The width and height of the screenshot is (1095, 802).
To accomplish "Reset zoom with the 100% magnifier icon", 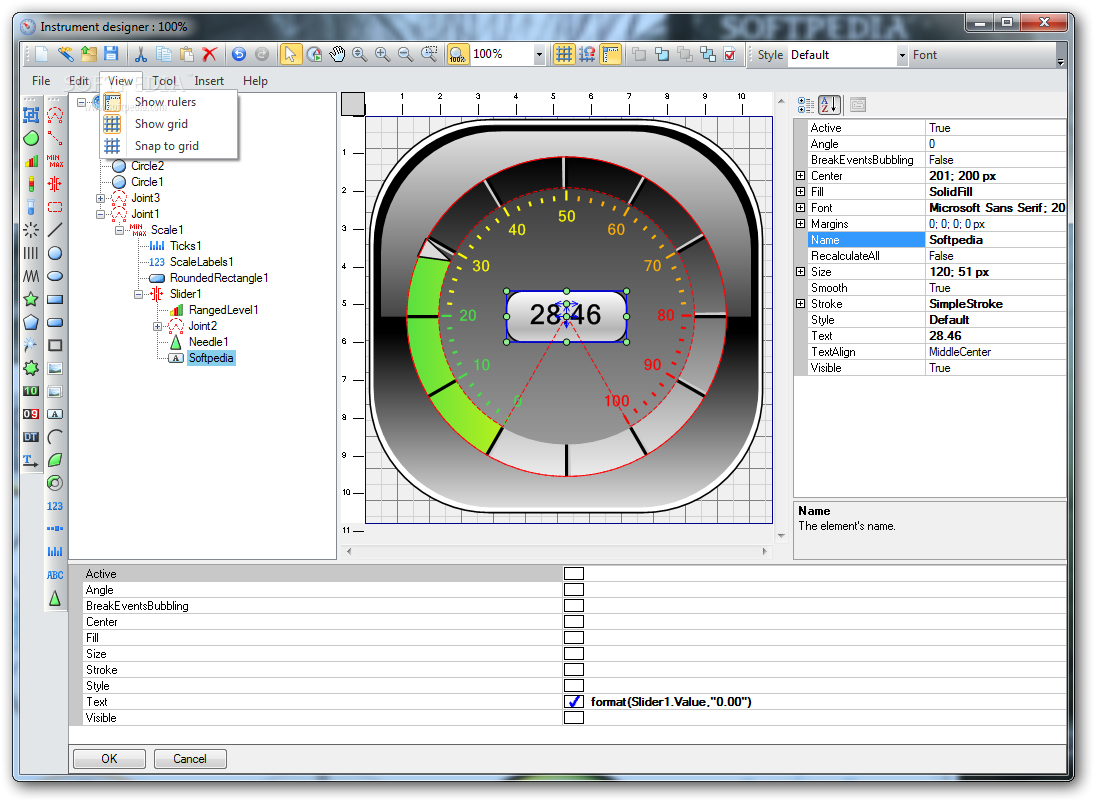I will click(x=457, y=54).
